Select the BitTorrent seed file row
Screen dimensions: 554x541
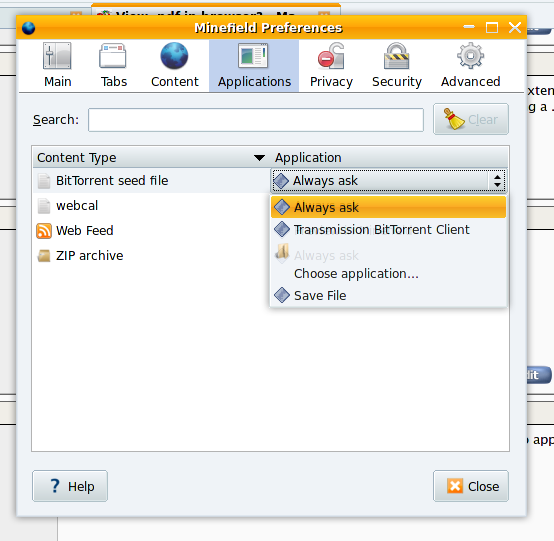click(x=152, y=181)
